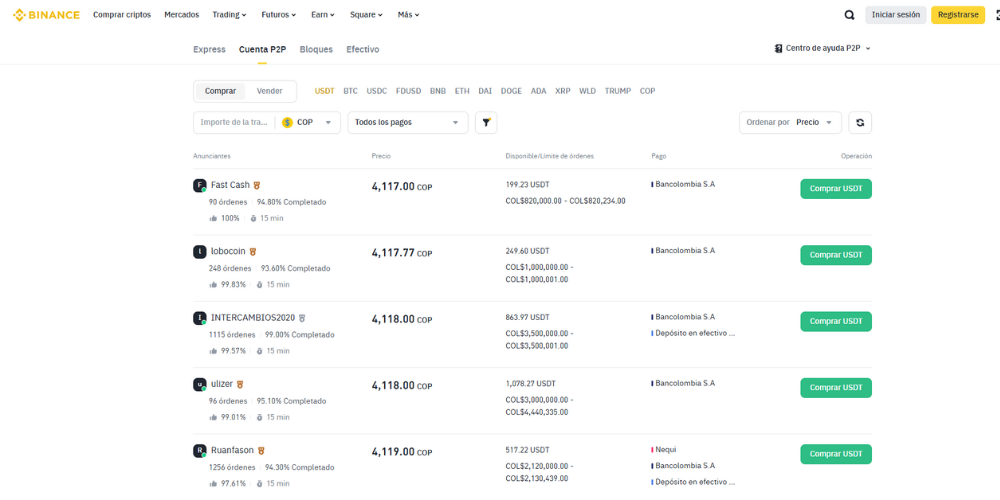Switch to the Efectivo tab

tap(363, 49)
